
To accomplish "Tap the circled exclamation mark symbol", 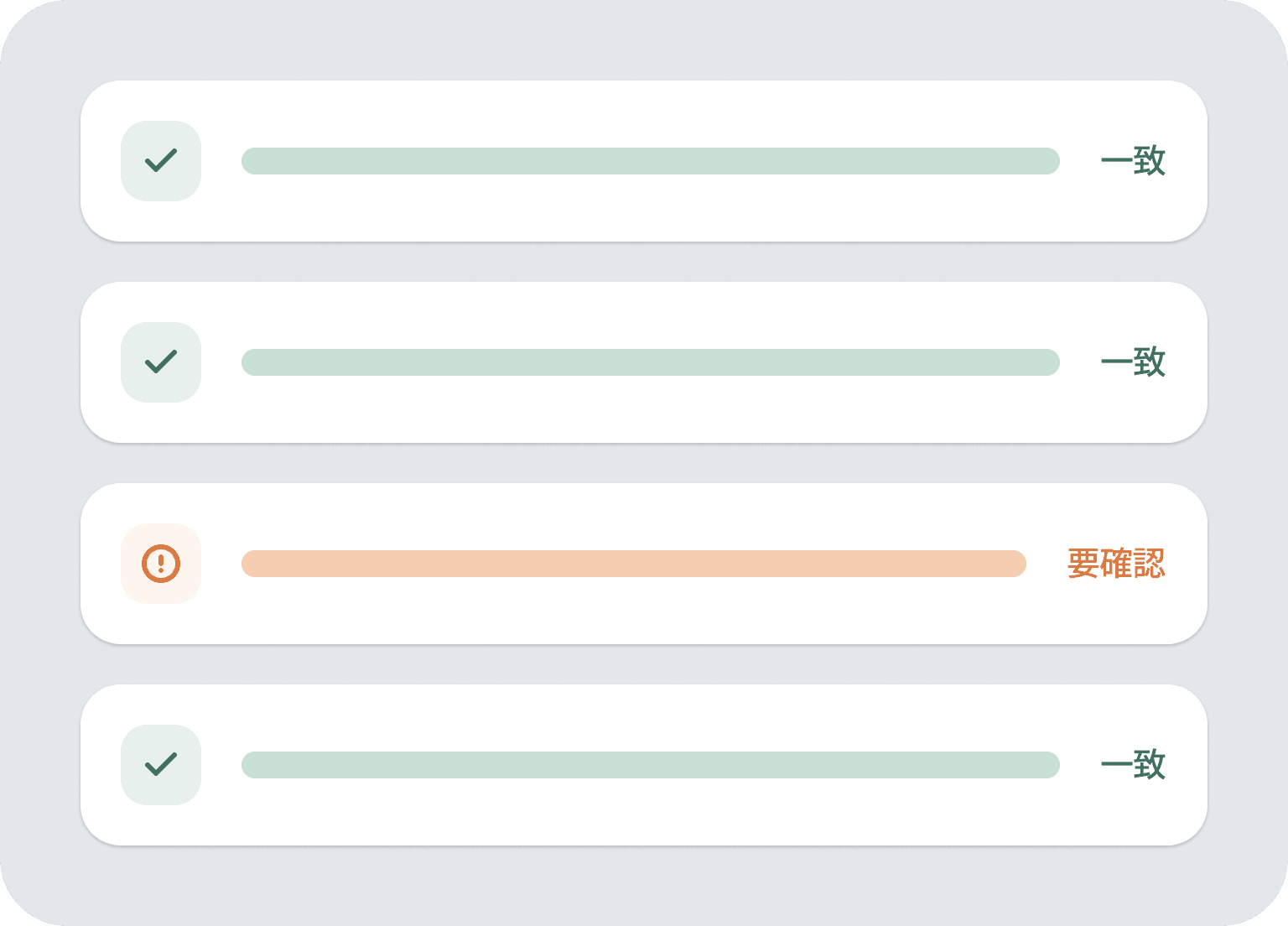I will pos(161,563).
